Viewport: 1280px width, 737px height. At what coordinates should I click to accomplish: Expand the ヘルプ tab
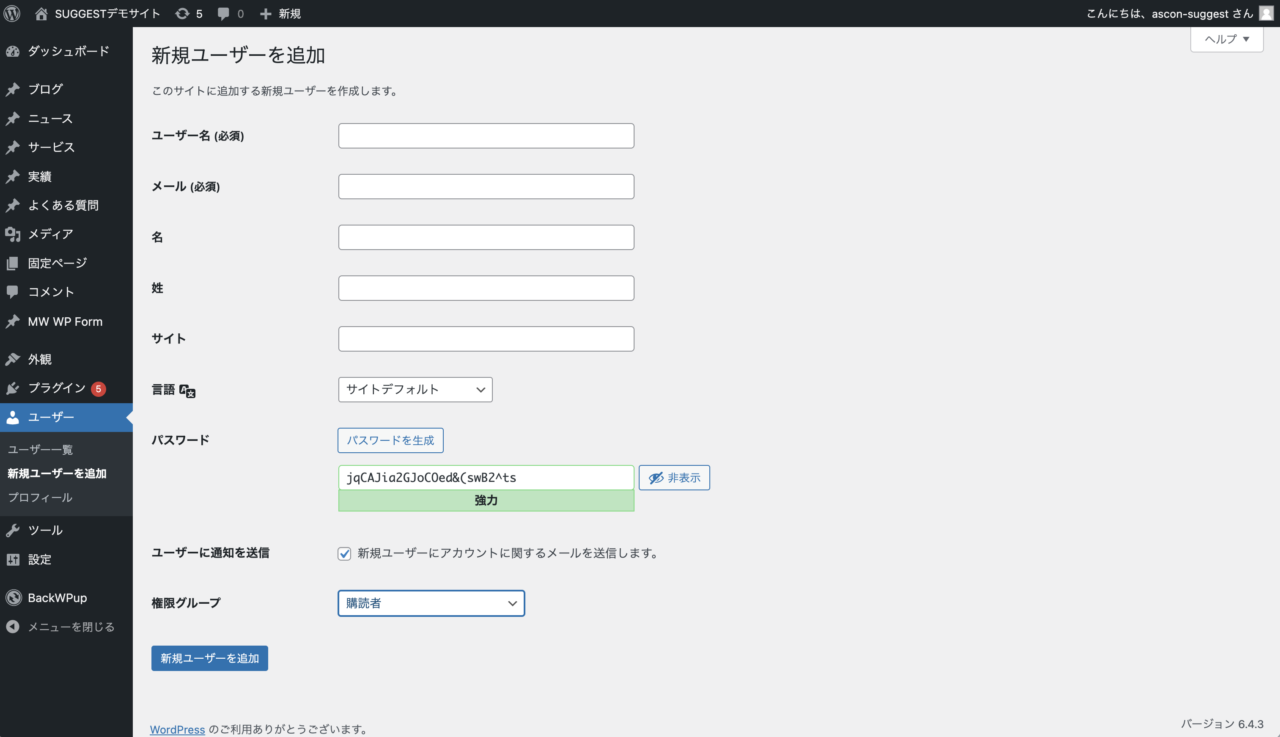[x=1227, y=39]
